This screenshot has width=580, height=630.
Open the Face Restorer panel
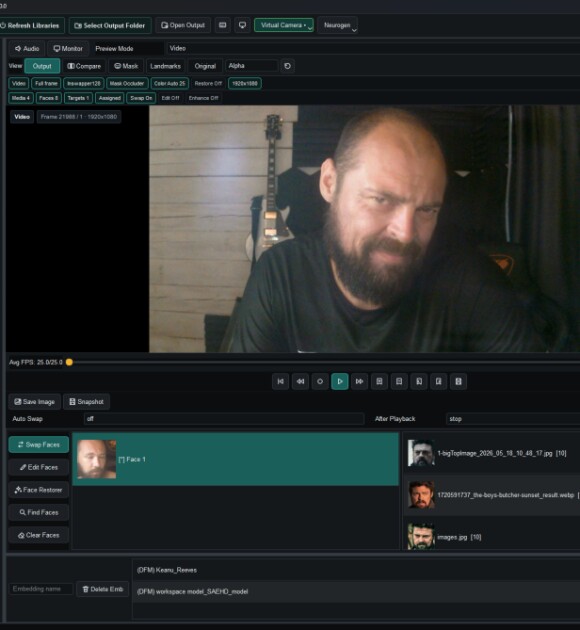pos(39,490)
